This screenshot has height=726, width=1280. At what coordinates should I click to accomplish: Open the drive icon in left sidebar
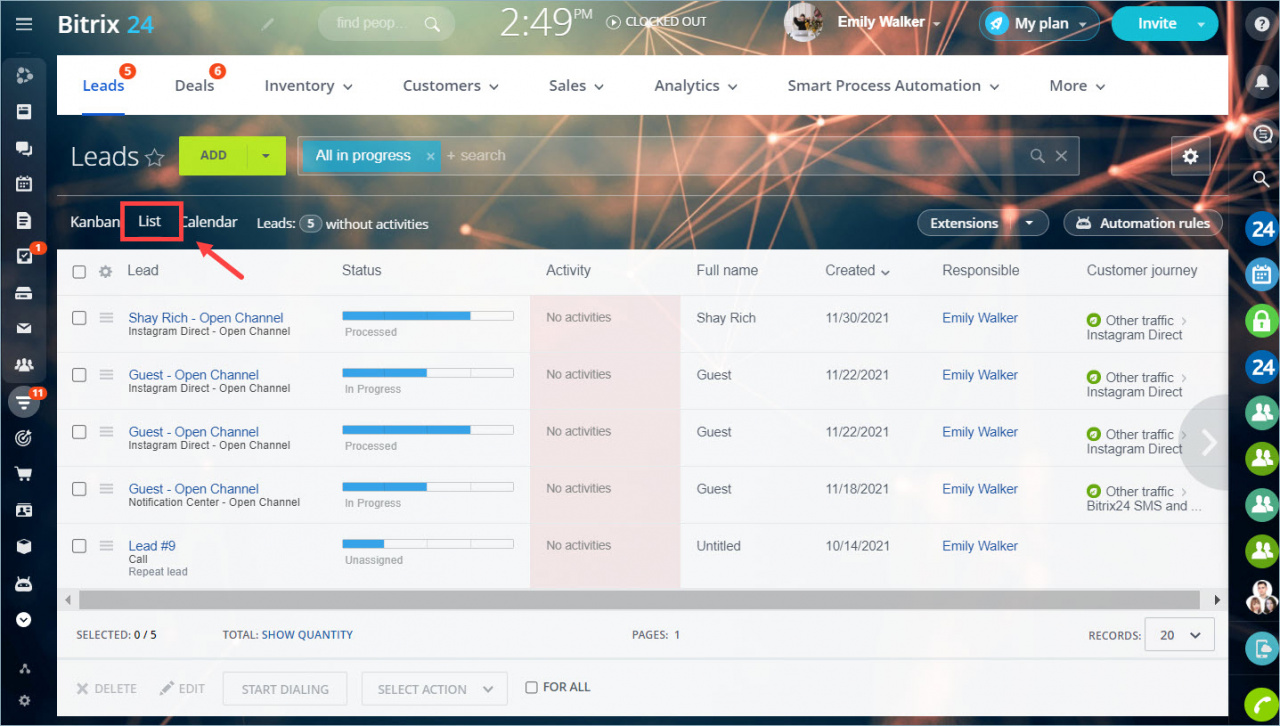(x=24, y=293)
